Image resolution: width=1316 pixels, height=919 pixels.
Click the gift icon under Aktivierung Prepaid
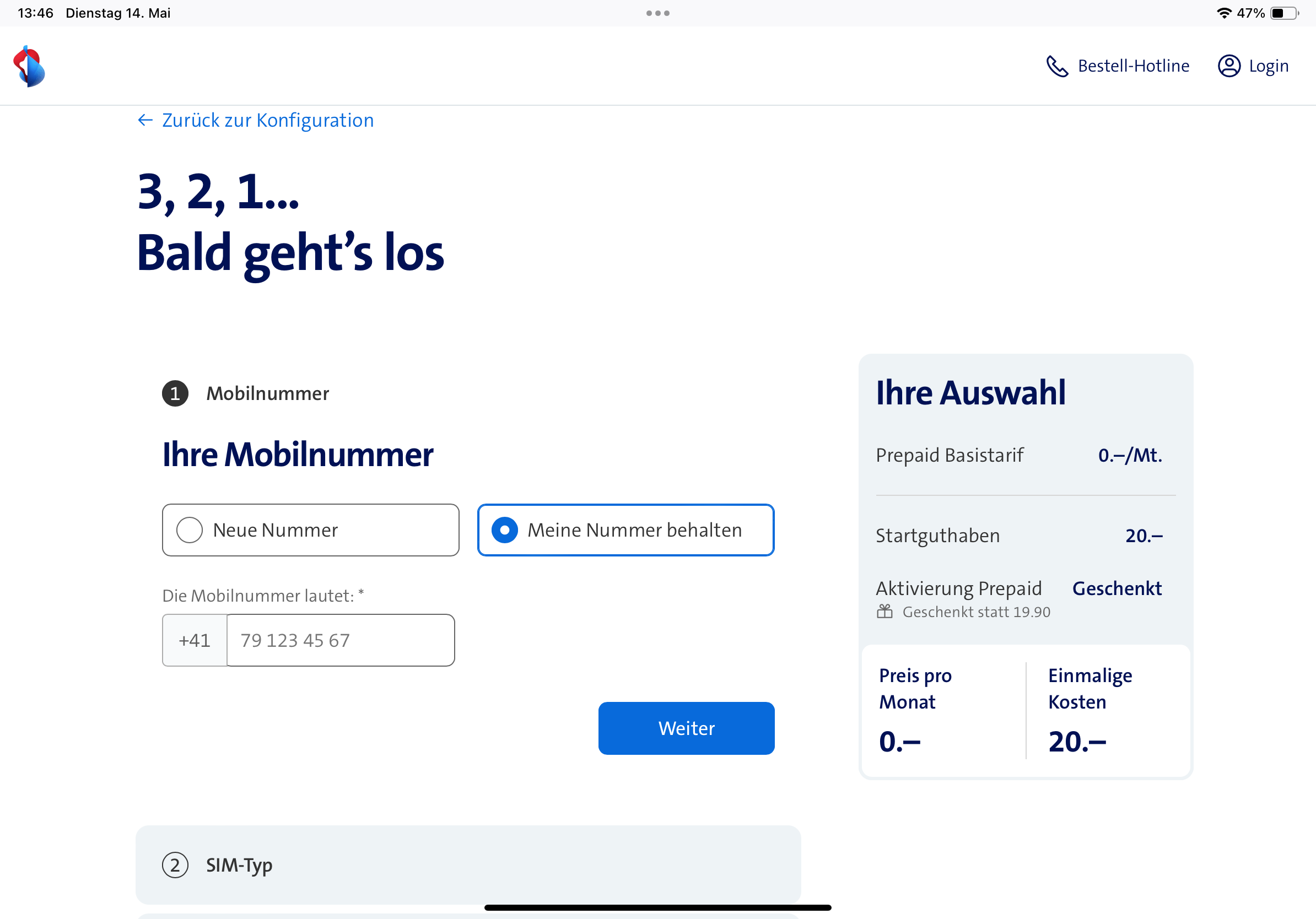(884, 612)
